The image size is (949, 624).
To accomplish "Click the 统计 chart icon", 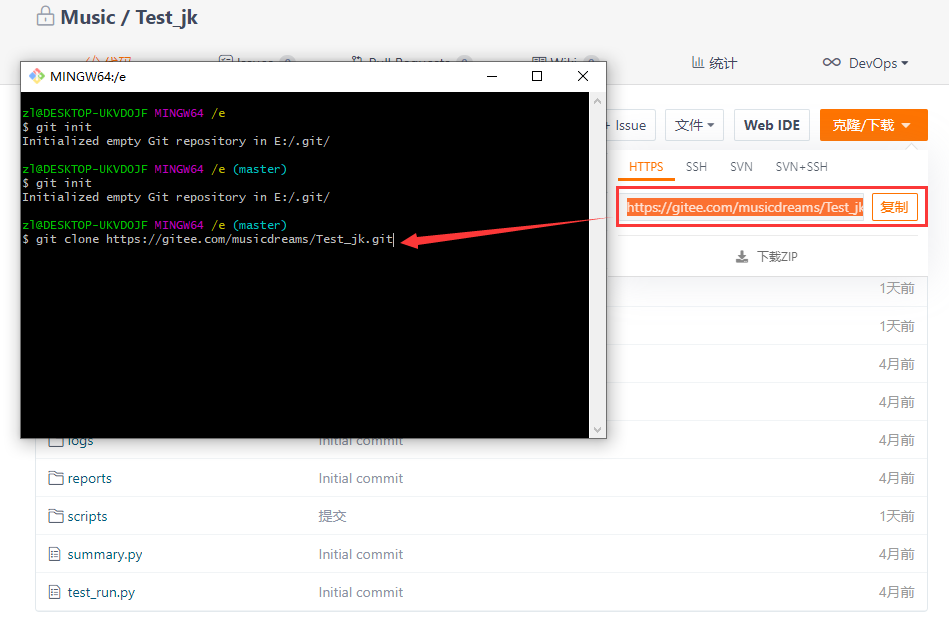I will 698,62.
